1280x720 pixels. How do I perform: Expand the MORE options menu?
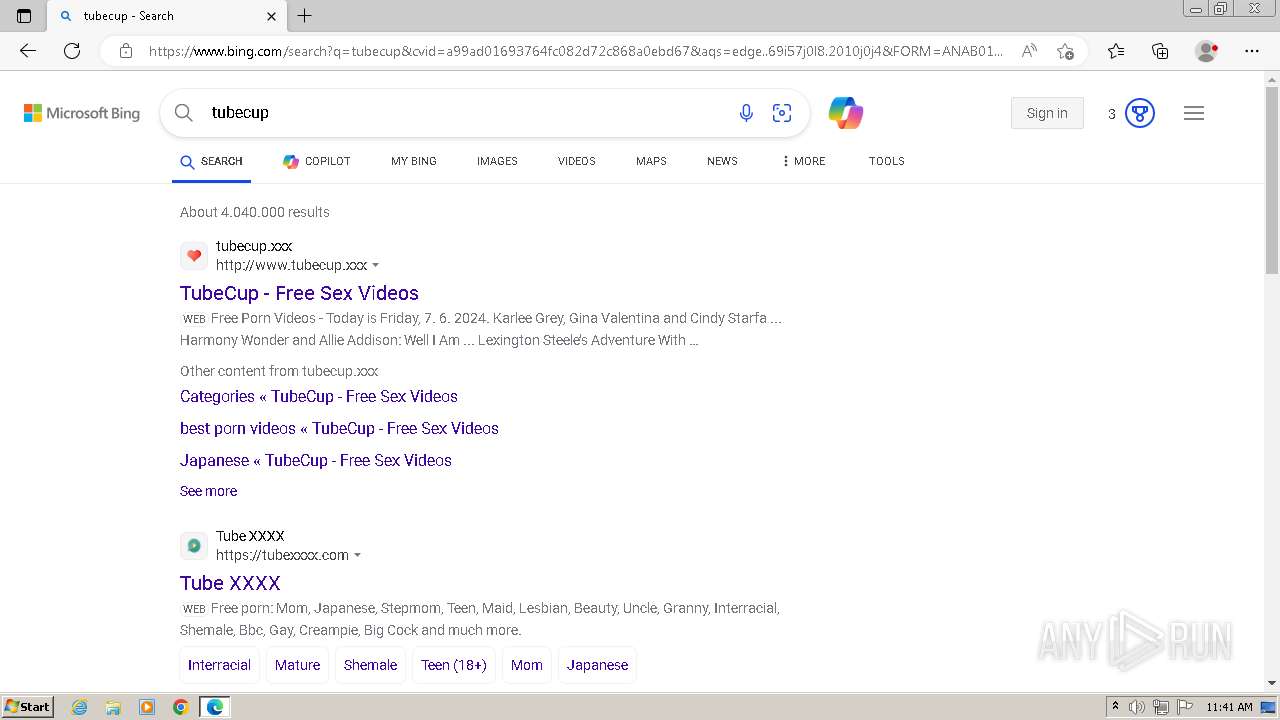click(803, 161)
